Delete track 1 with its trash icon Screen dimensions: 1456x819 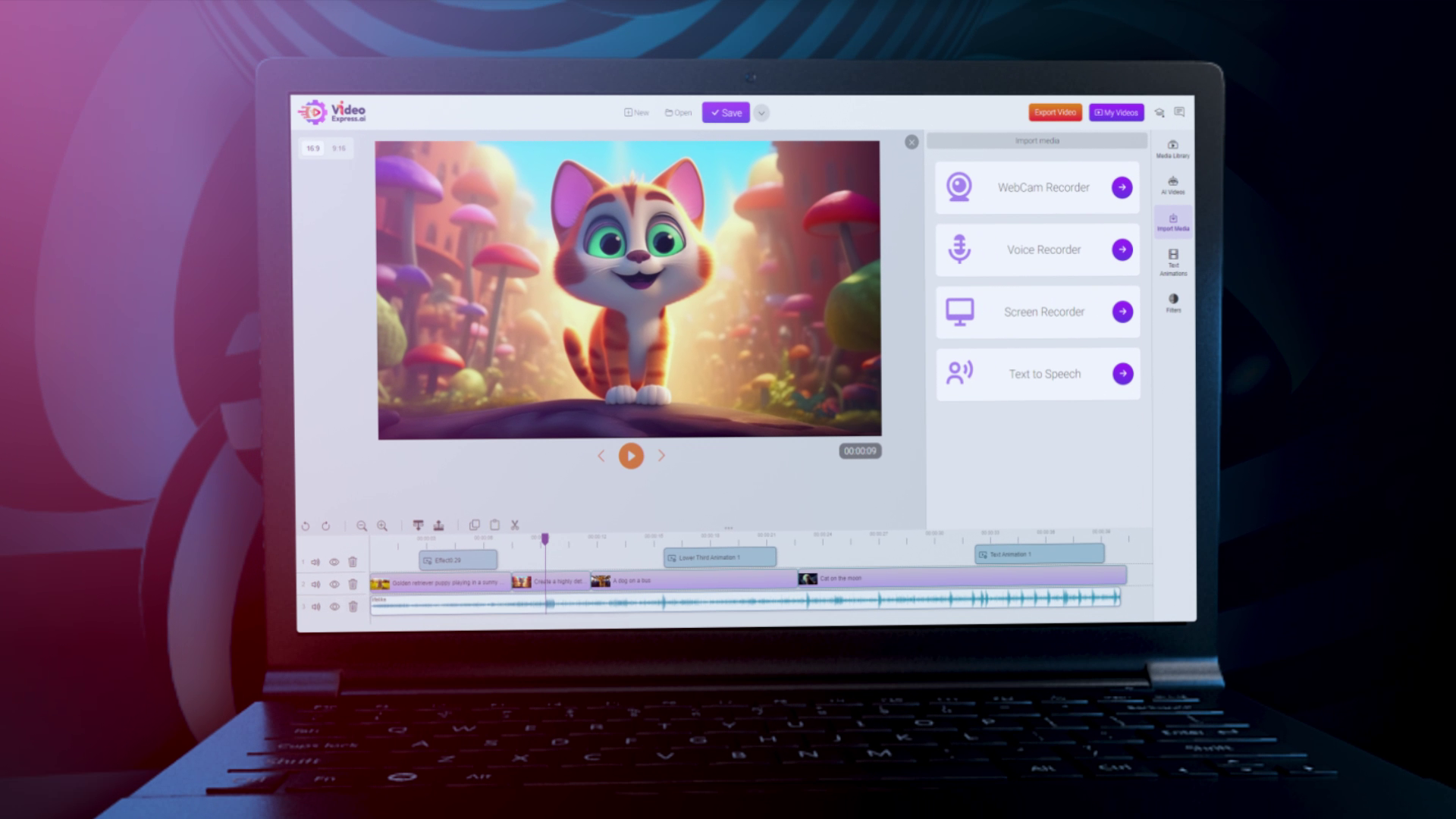click(353, 562)
